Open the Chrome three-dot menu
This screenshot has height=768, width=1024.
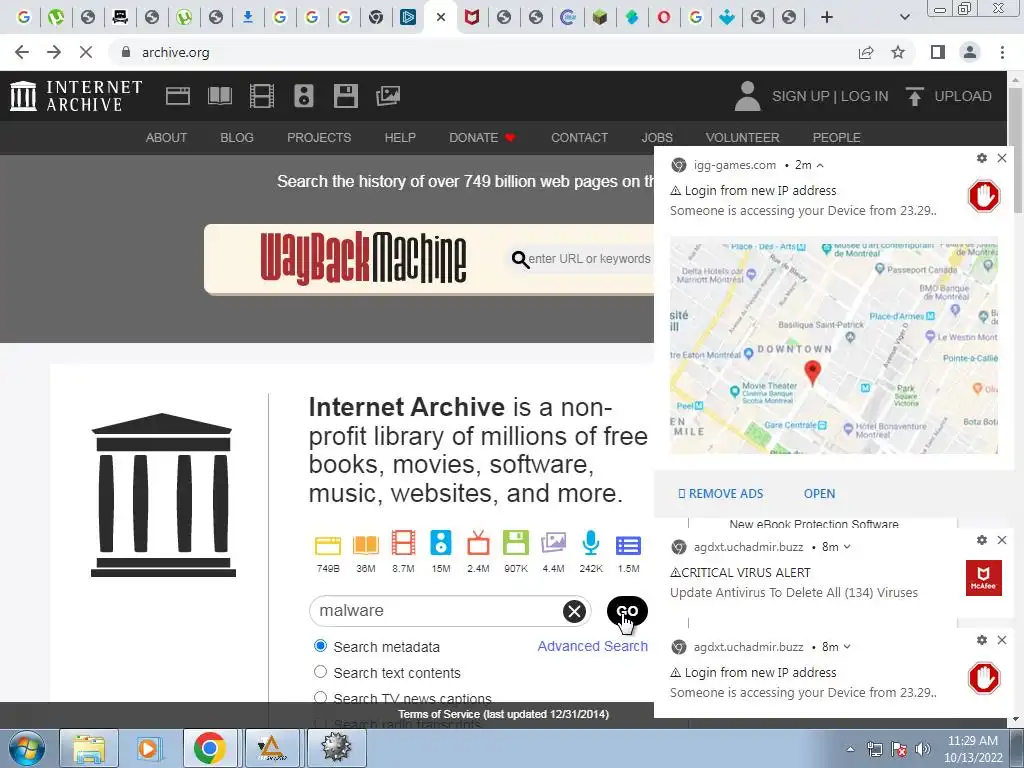(1002, 52)
